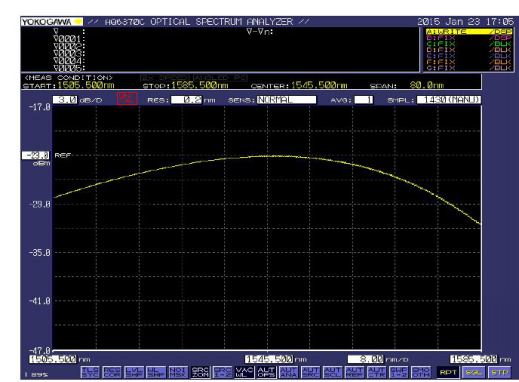Viewport: 519px width, 382px height.
Task: Click the MEAS CONDITION header
Action: point(68,78)
